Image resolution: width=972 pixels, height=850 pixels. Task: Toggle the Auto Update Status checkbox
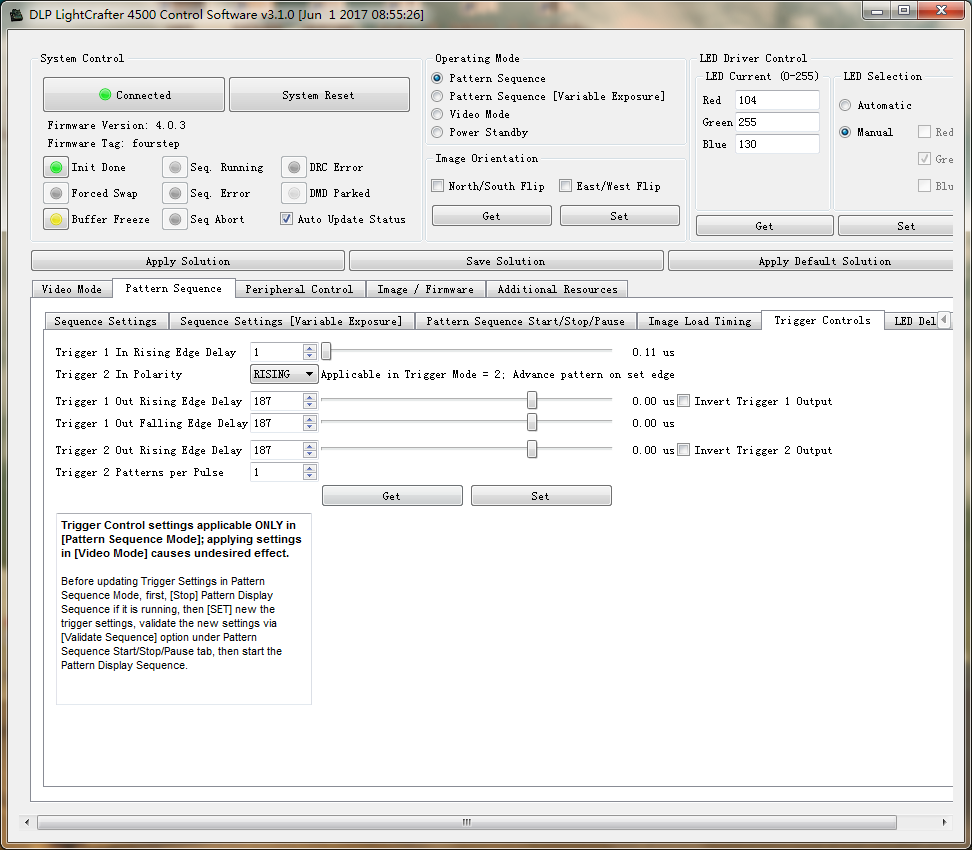click(x=286, y=219)
